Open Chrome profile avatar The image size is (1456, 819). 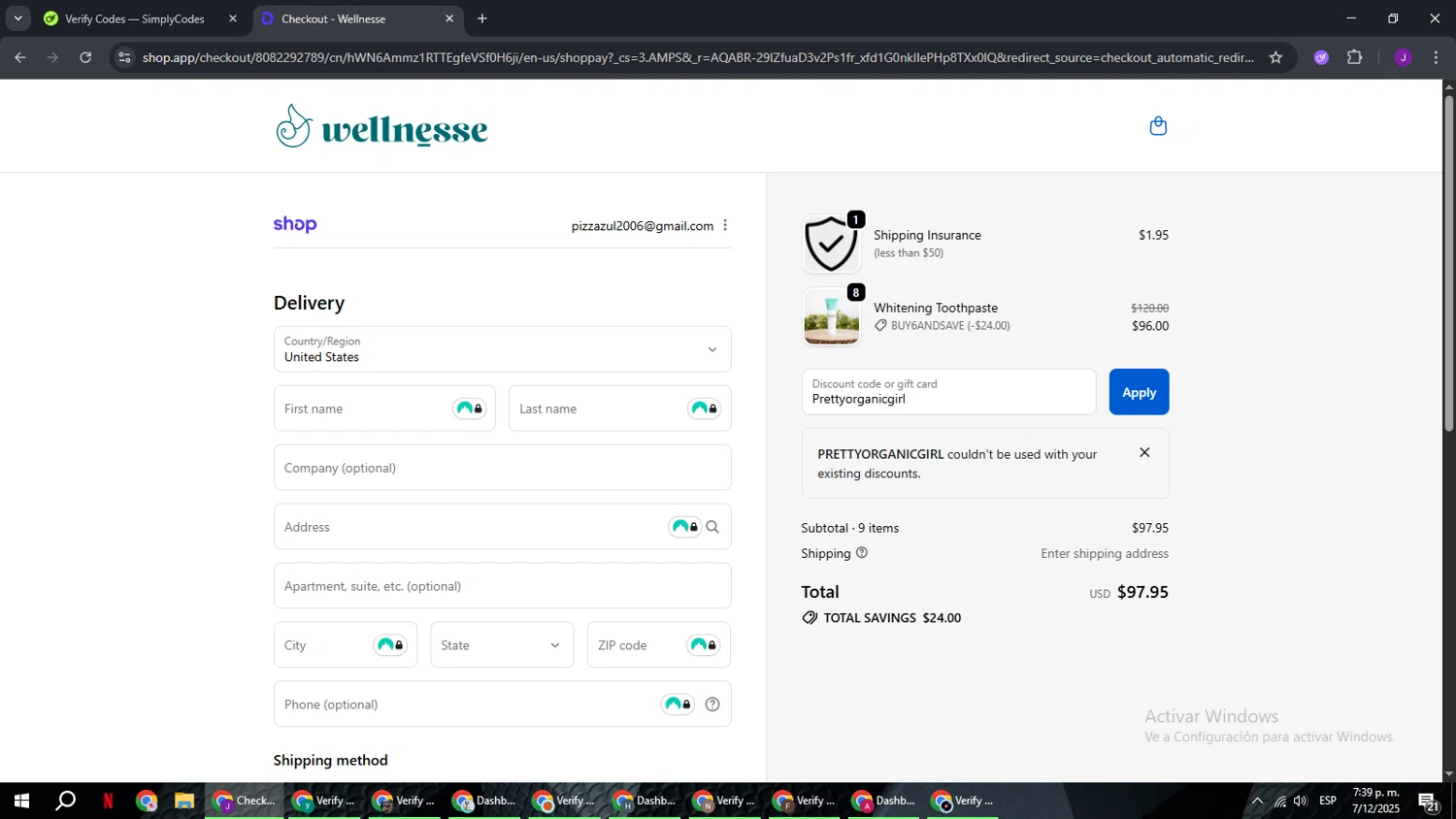coord(1403,57)
